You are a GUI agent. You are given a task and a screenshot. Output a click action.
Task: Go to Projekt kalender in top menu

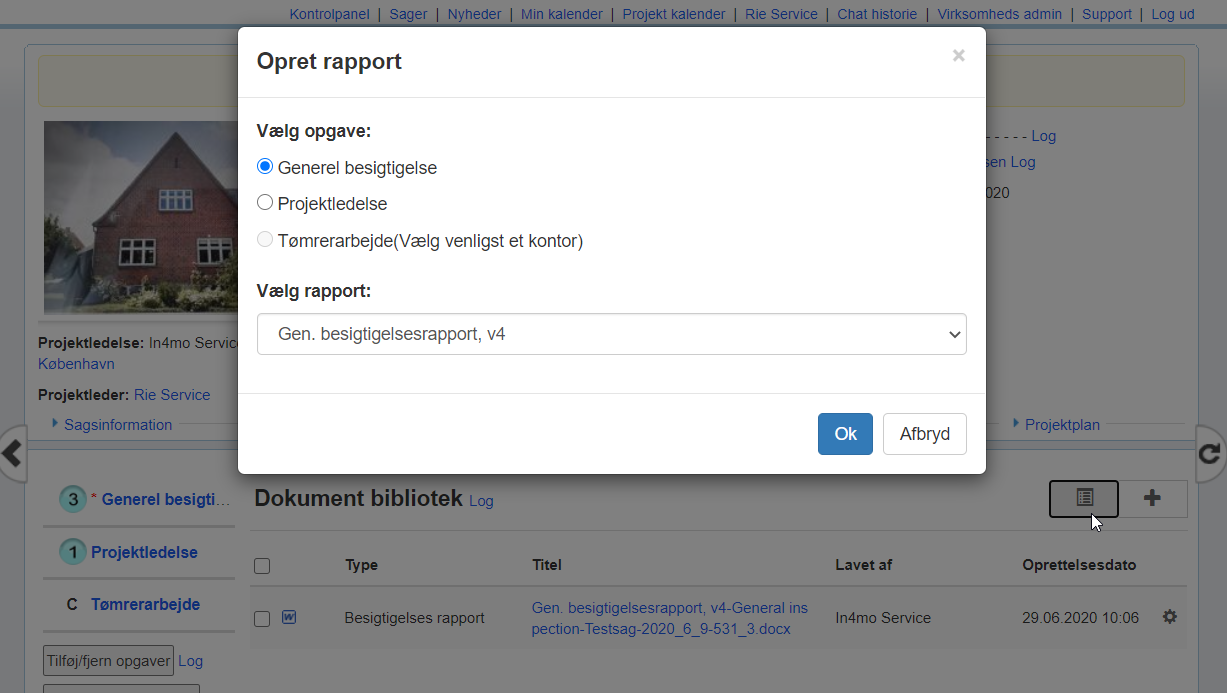pyautogui.click(x=673, y=14)
